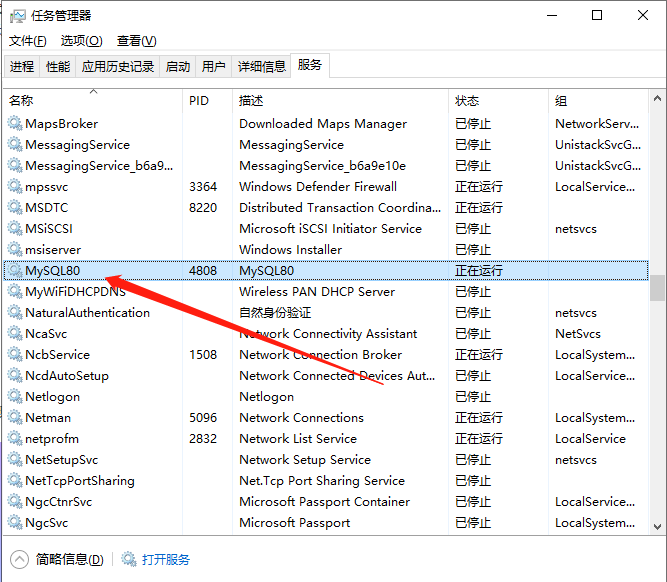Click the NcdAutoSetup service icon

[15, 375]
